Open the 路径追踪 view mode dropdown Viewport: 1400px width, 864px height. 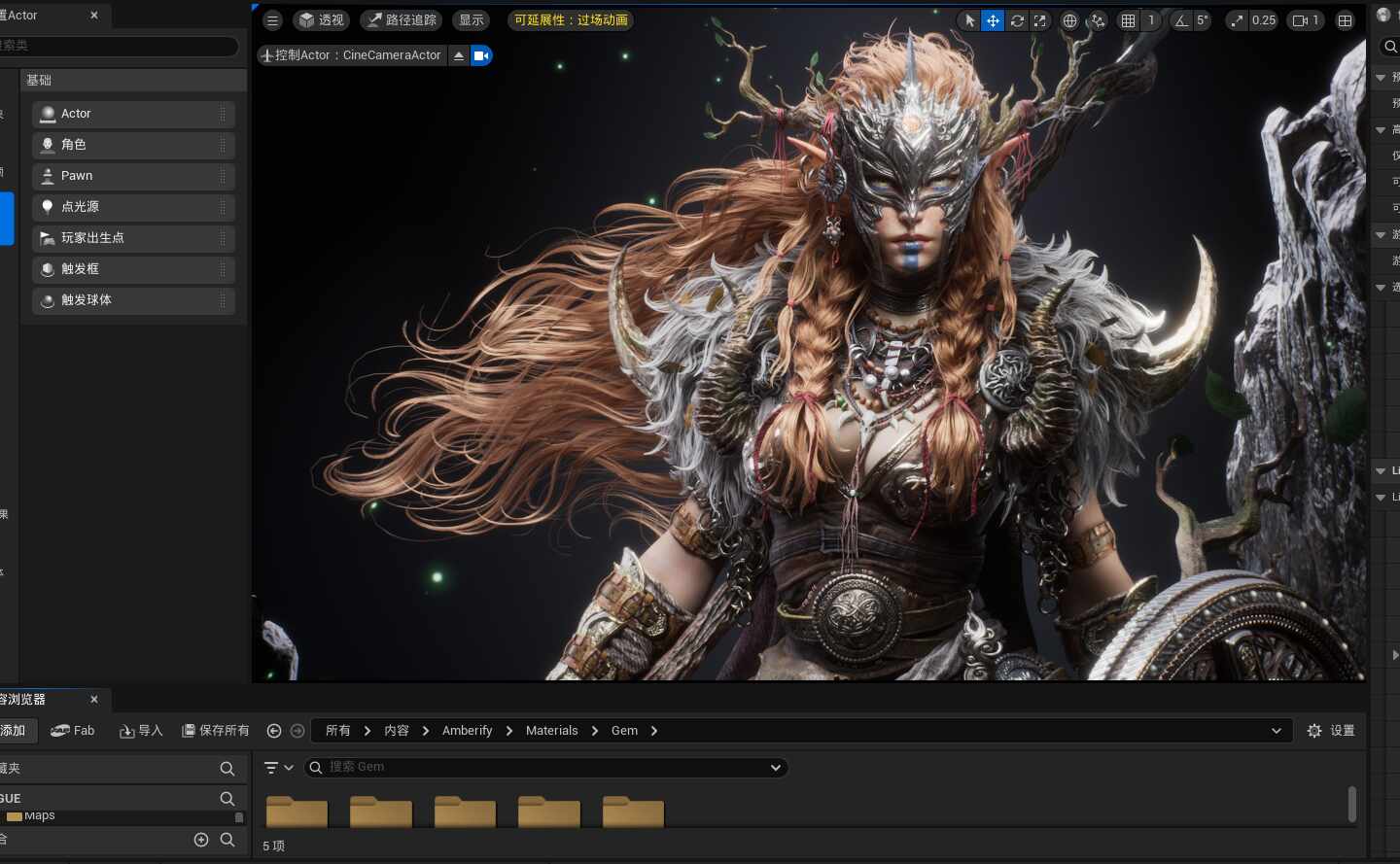pos(402,20)
